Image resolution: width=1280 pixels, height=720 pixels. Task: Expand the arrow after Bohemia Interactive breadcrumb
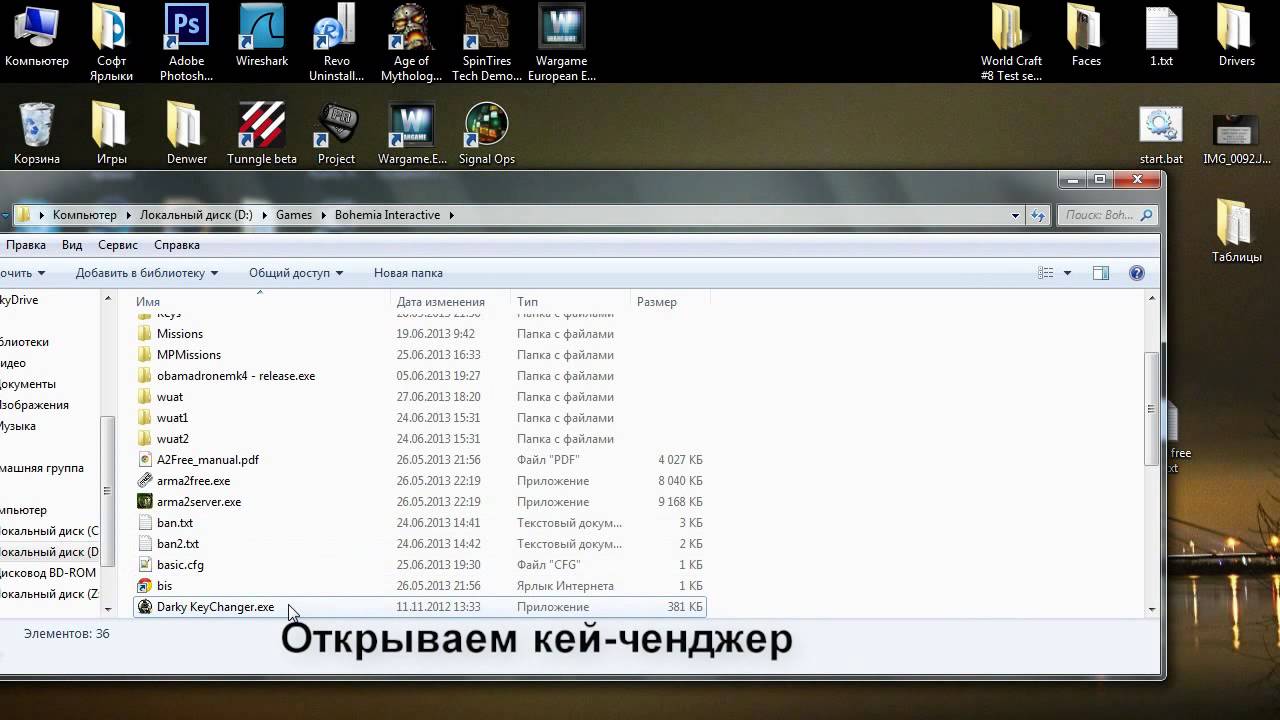tap(451, 215)
